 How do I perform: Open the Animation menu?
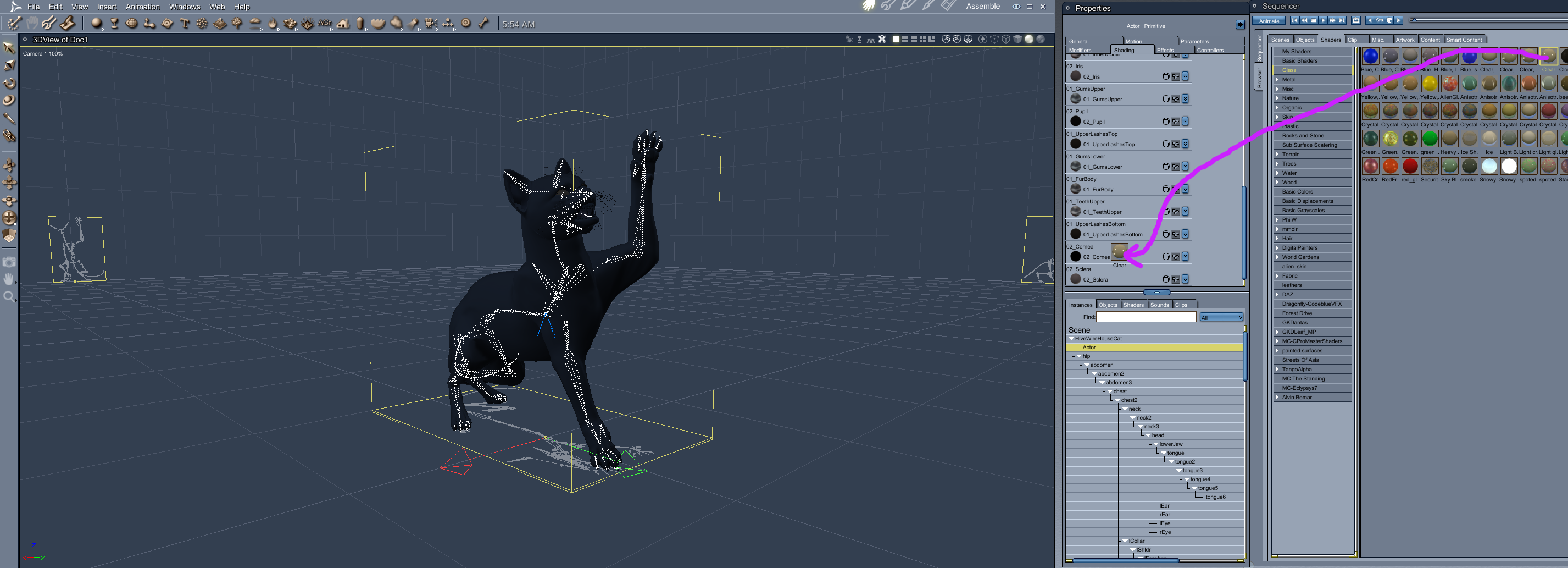142,7
